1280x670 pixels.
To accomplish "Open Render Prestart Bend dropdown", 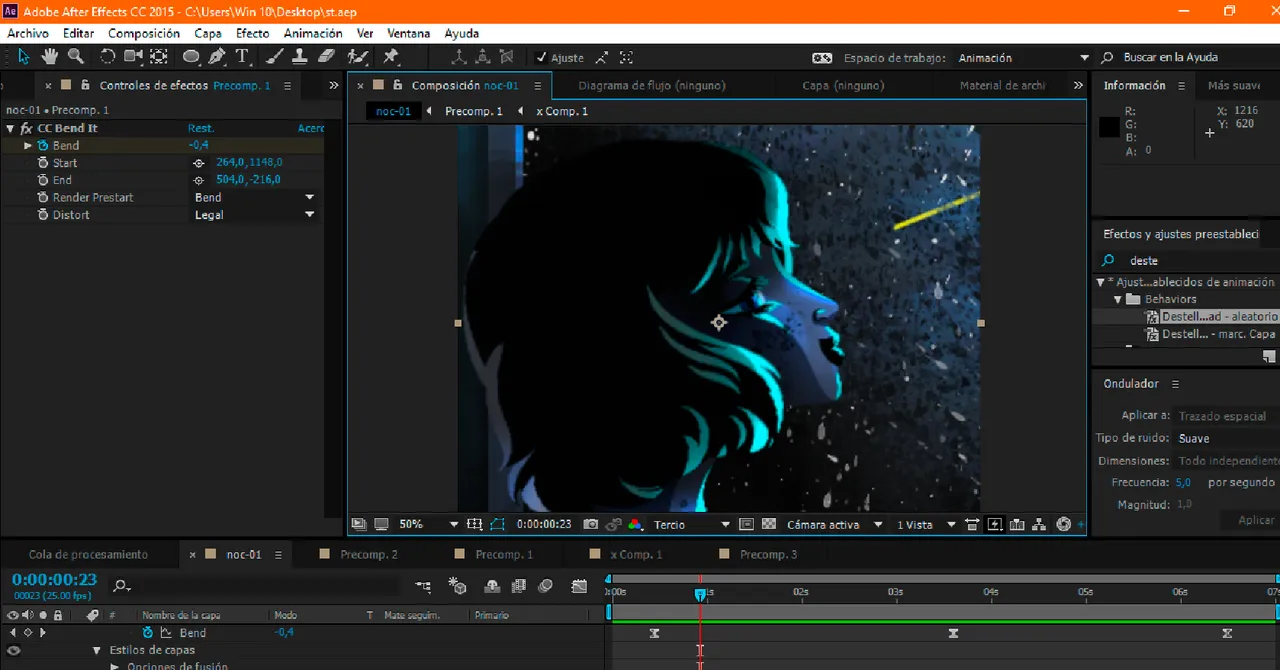I will pyautogui.click(x=254, y=198).
